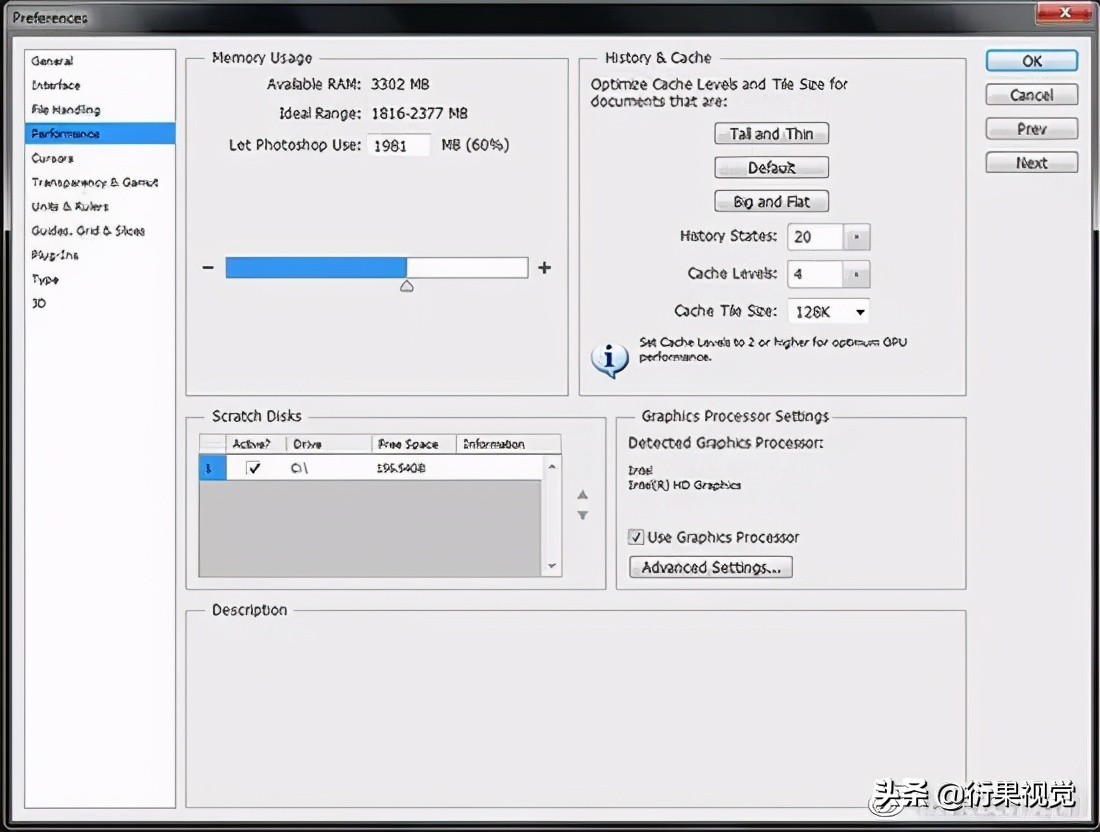
Task: Move scratch disk up with arrow icon
Action: coord(583,495)
